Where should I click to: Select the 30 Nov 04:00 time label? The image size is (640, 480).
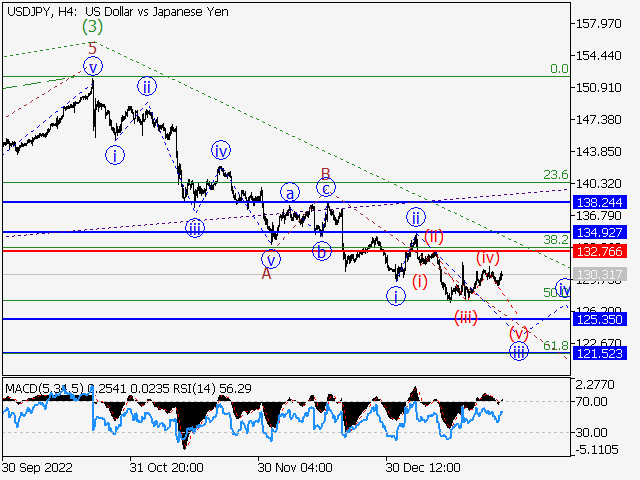click(x=295, y=467)
